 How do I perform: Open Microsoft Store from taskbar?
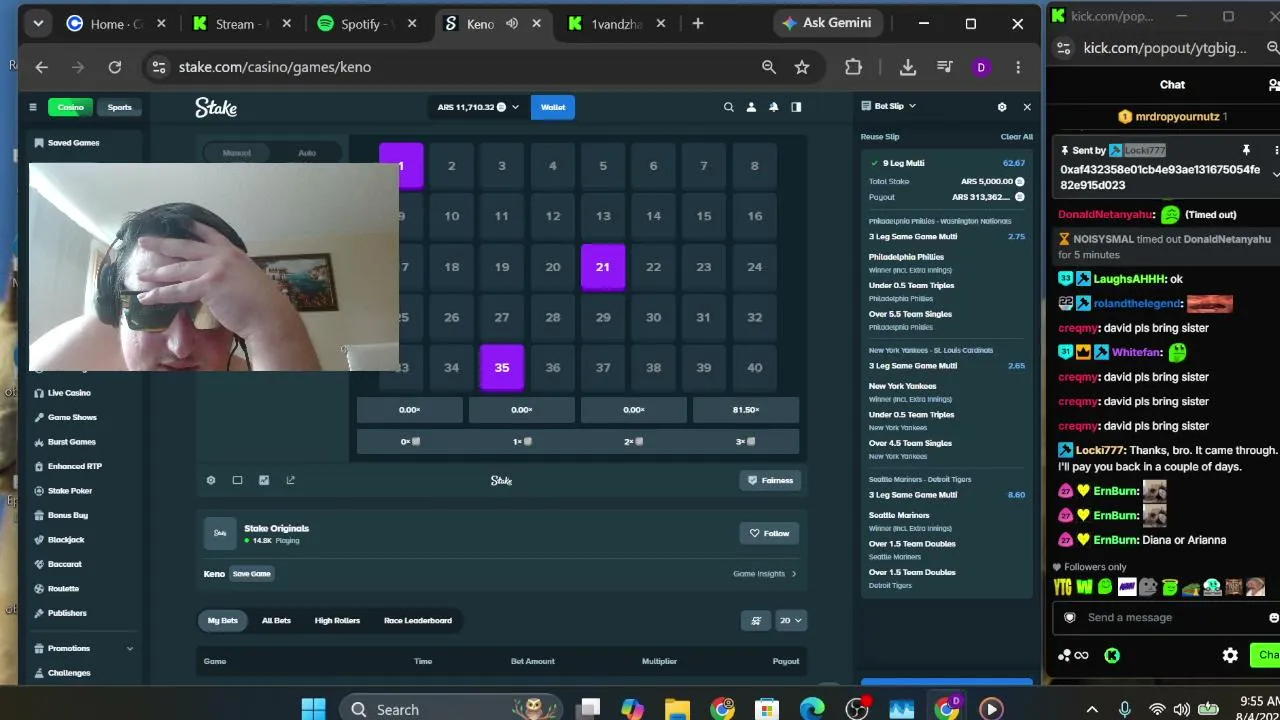coord(767,709)
